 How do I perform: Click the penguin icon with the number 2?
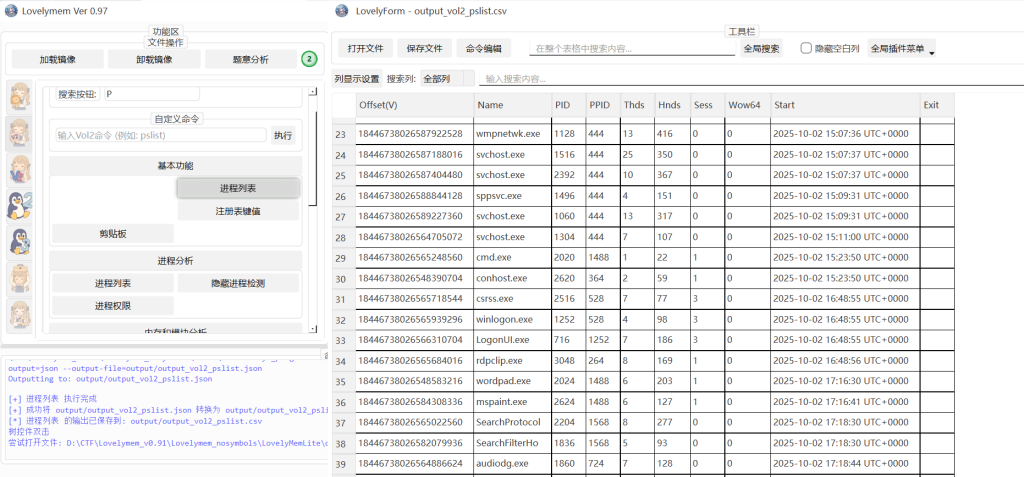point(20,205)
